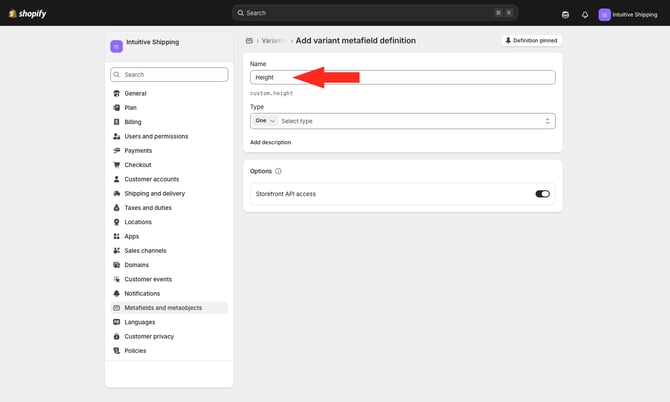This screenshot has height=402, width=670.
Task: Click the Taxes and duties icon
Action: pyautogui.click(x=116, y=208)
